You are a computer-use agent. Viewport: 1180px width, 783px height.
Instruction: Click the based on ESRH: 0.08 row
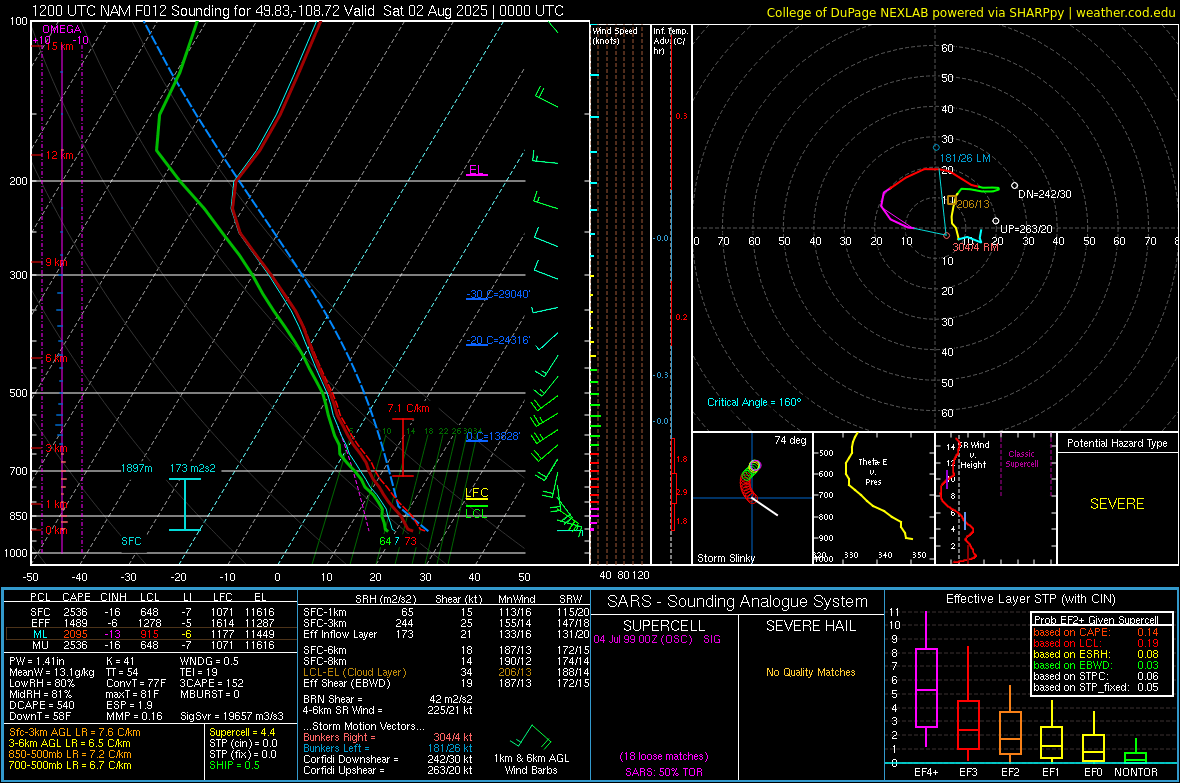(1096, 654)
